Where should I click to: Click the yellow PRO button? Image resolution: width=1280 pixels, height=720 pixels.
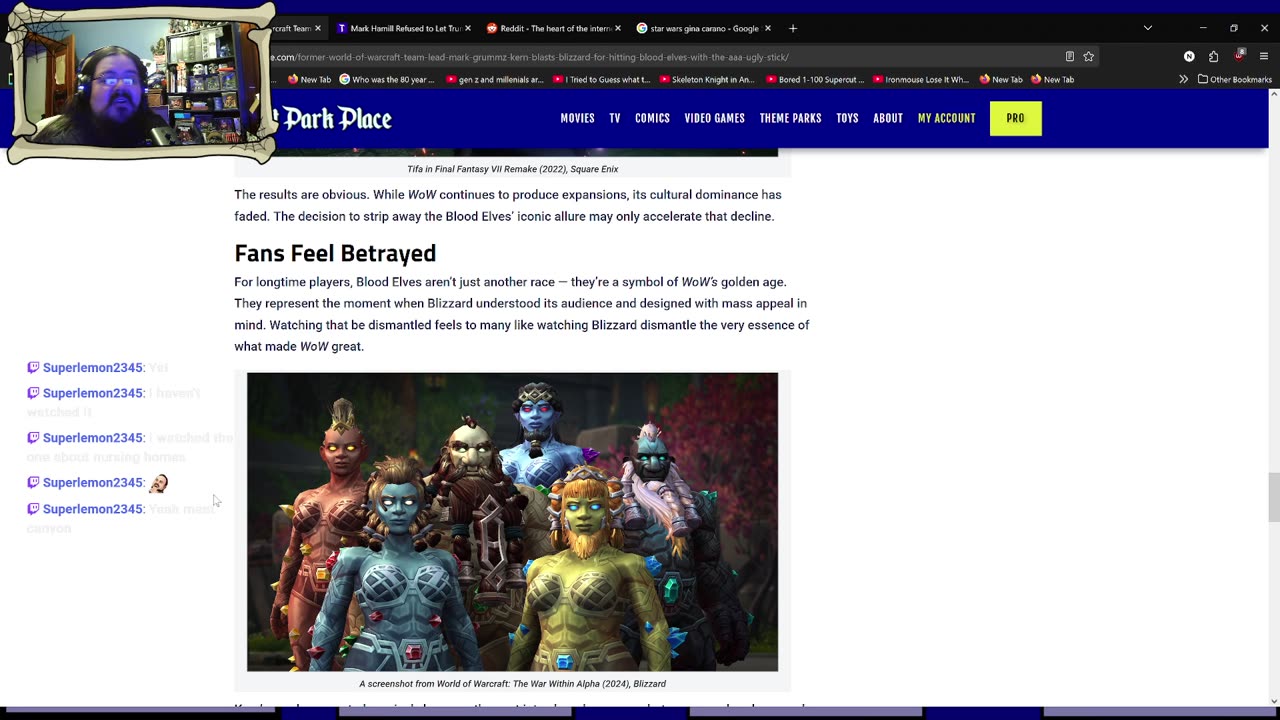[1015, 118]
